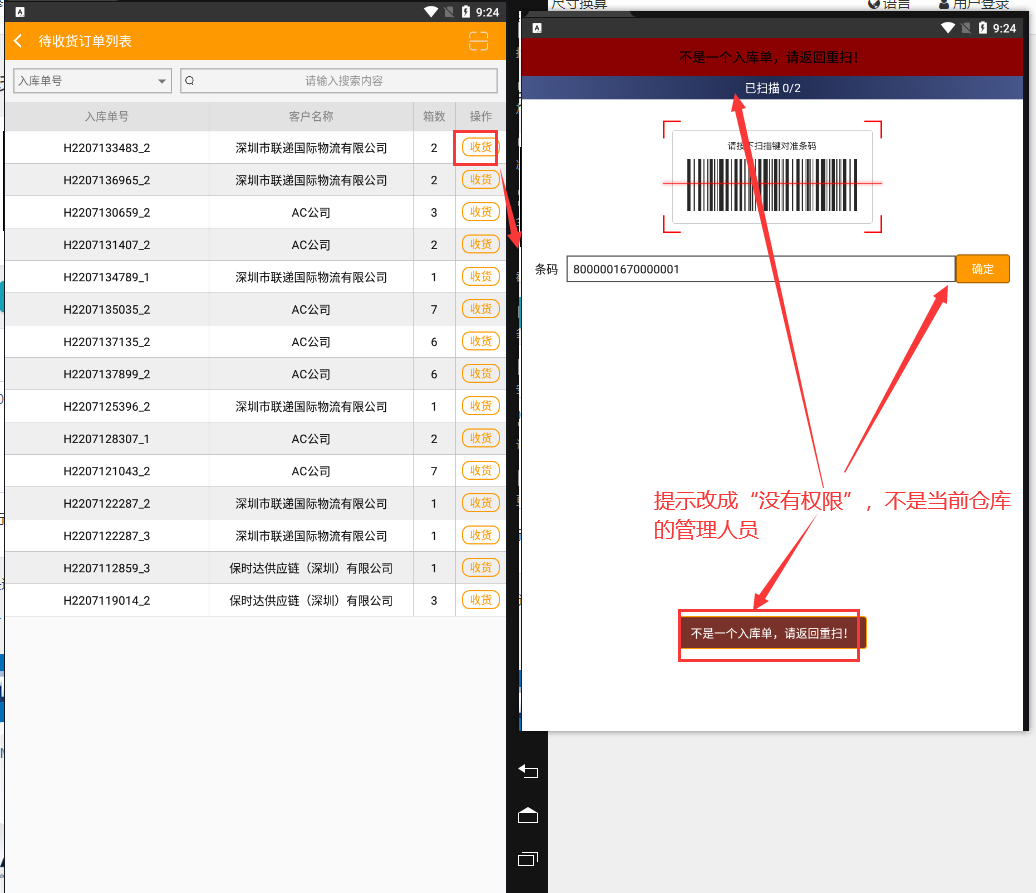Click the magnifier icon in the search box

tap(189, 81)
